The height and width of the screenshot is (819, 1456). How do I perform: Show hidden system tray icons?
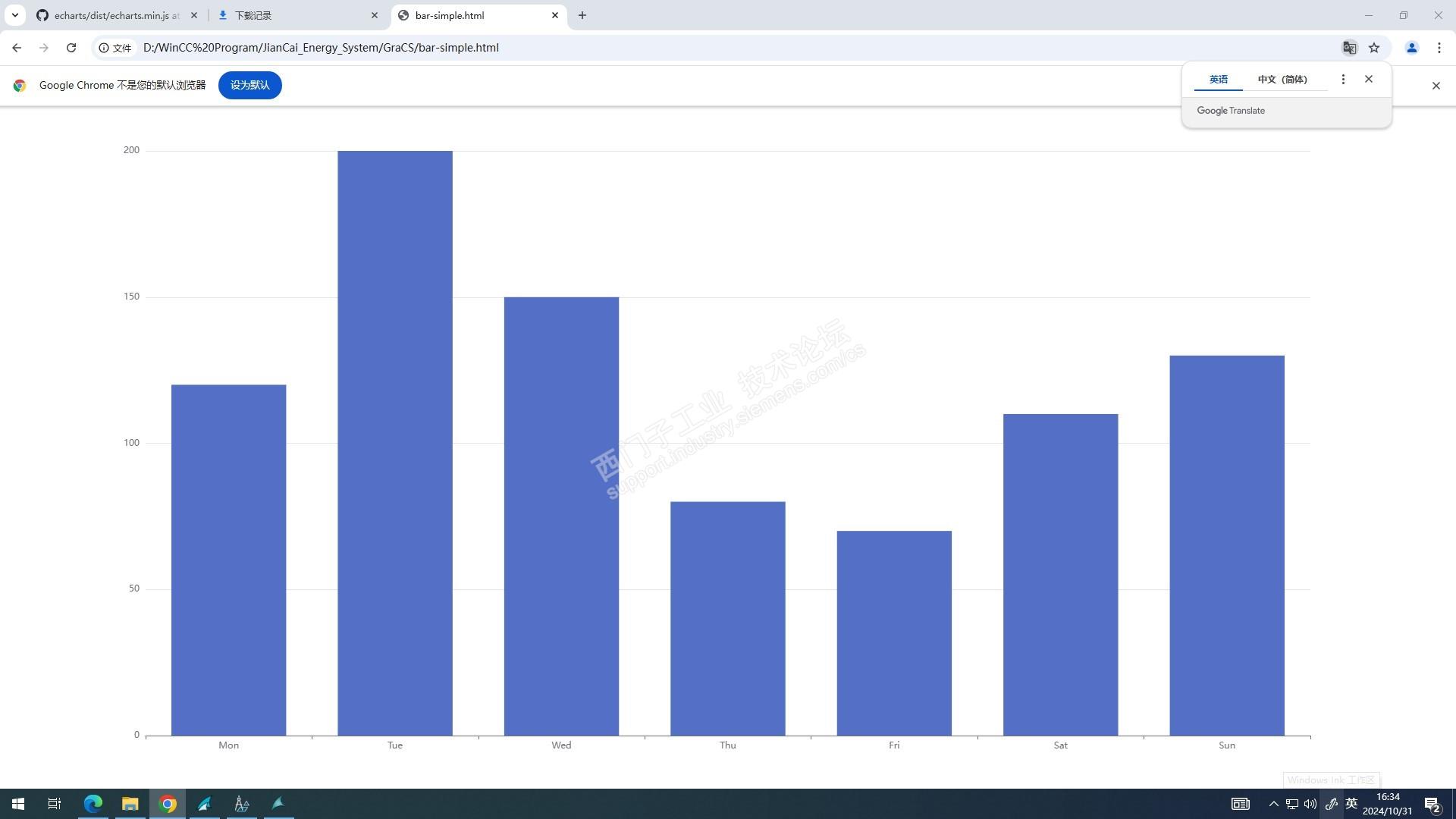pyautogui.click(x=1273, y=804)
